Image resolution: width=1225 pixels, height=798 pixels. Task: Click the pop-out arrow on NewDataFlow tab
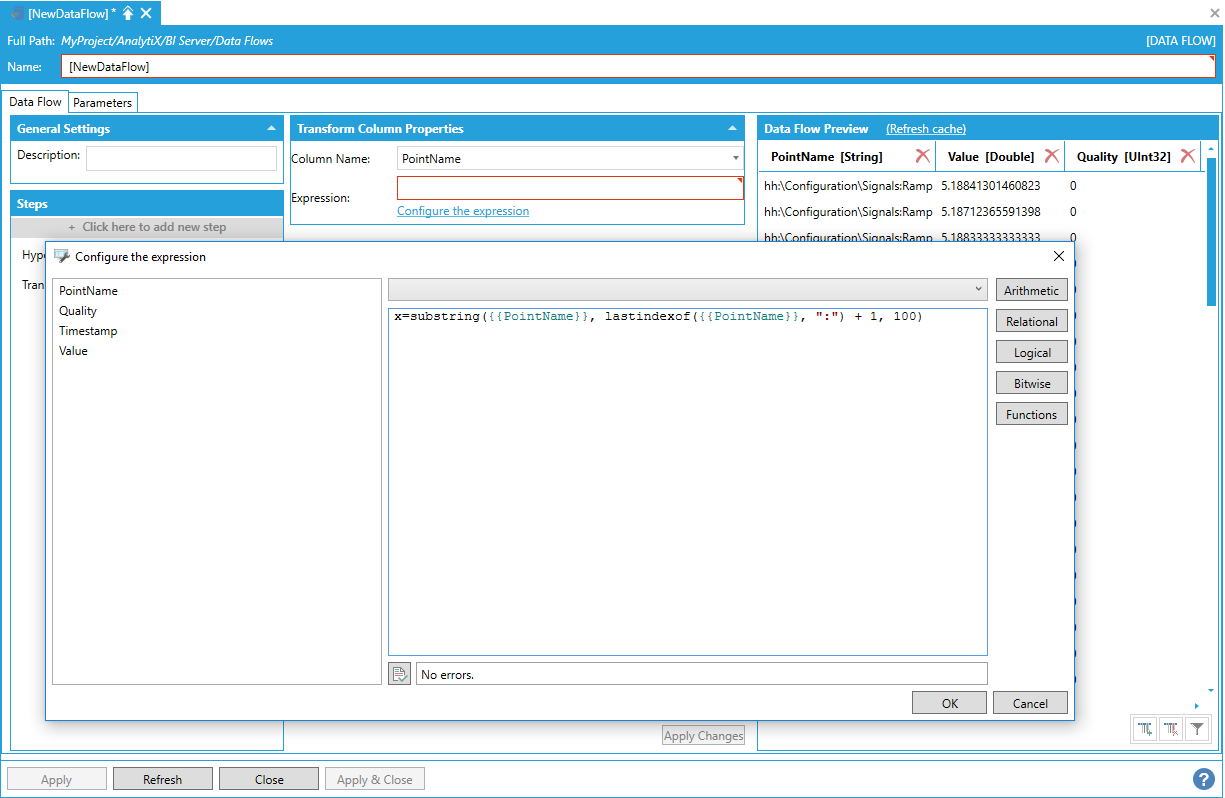(x=128, y=13)
